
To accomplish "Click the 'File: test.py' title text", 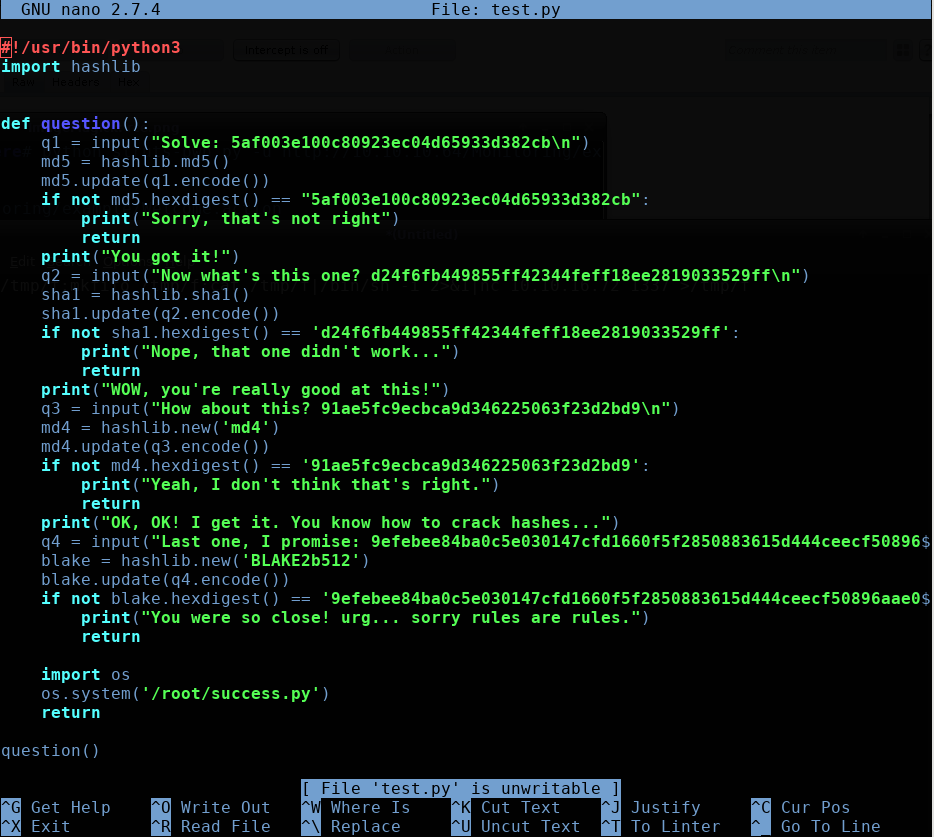I will [x=495, y=9].
